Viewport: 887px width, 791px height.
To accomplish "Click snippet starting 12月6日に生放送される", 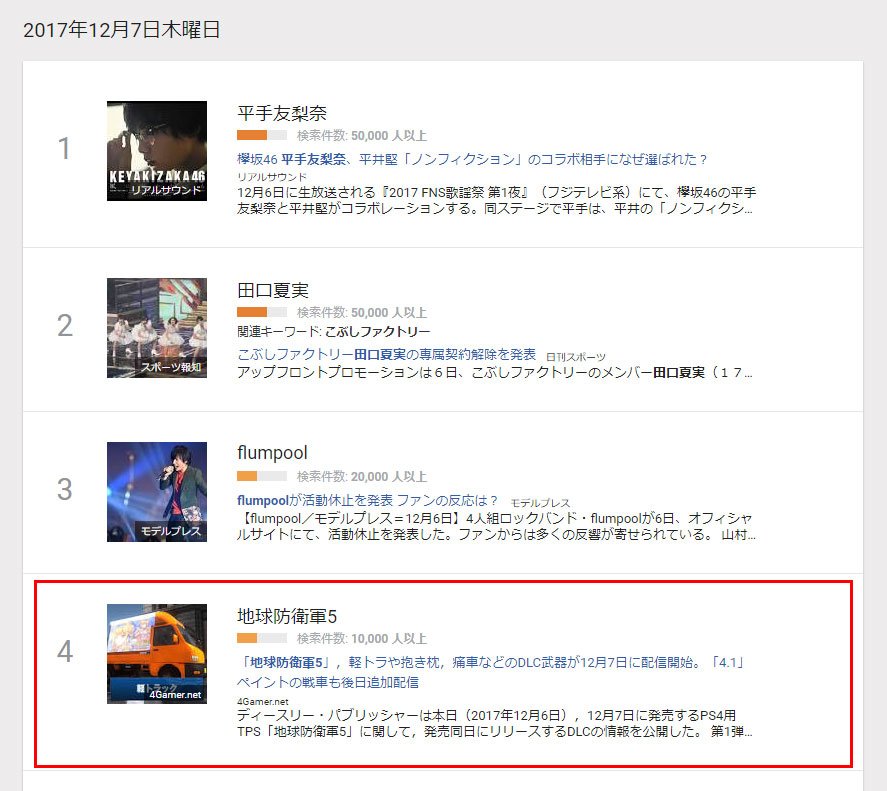I will pos(497,200).
